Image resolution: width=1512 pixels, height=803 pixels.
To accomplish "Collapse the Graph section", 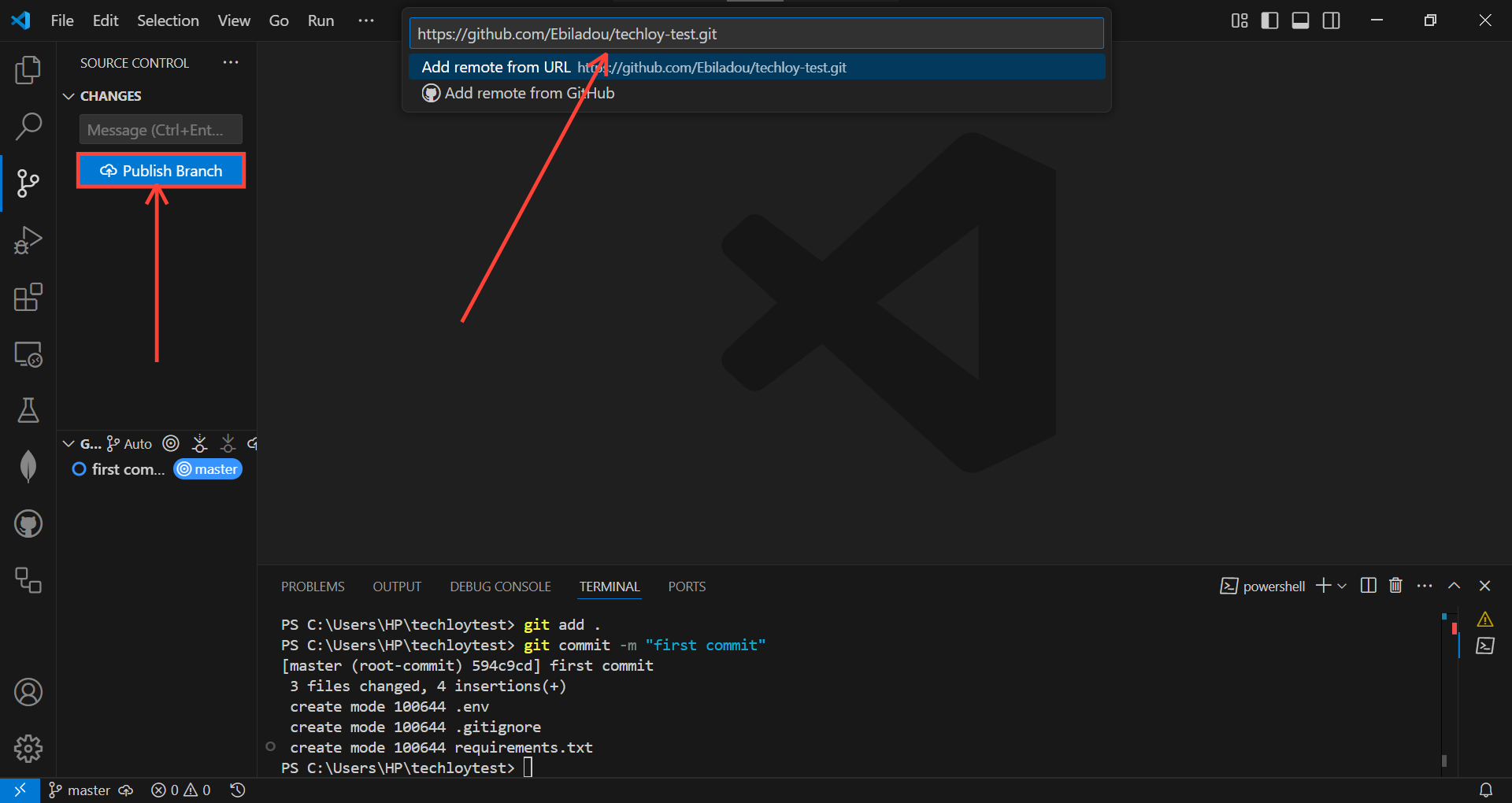I will [68, 443].
